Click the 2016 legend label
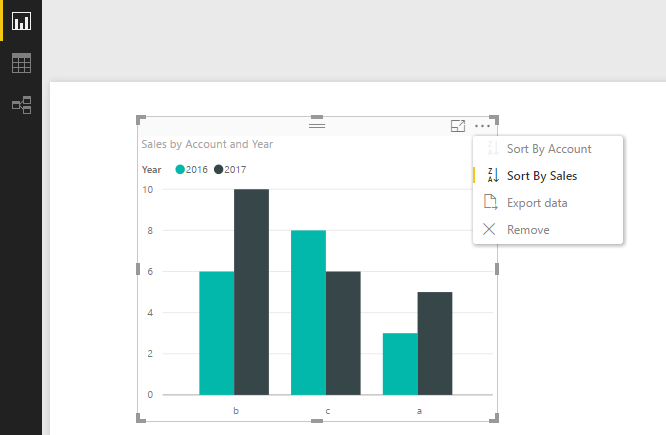This screenshot has height=435, width=666. click(197, 169)
